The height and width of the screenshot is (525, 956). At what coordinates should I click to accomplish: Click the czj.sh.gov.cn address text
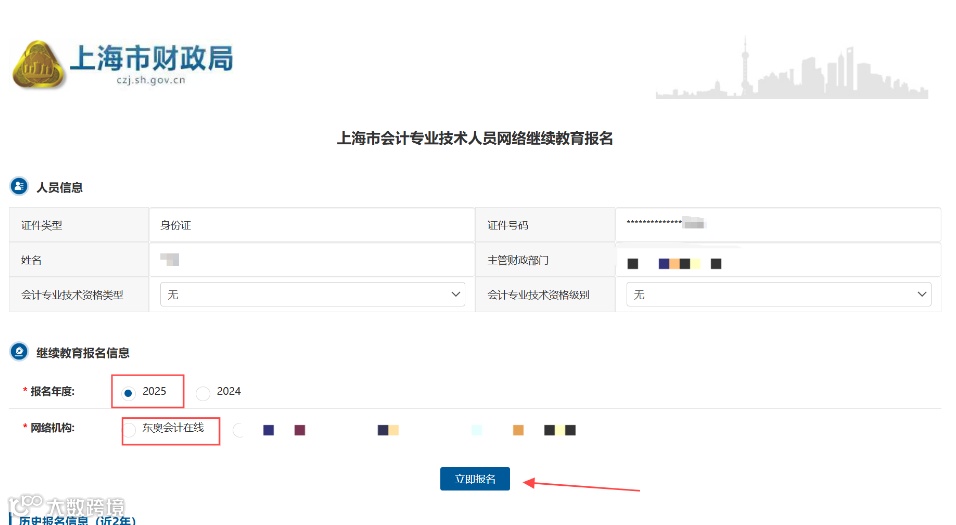click(x=151, y=80)
